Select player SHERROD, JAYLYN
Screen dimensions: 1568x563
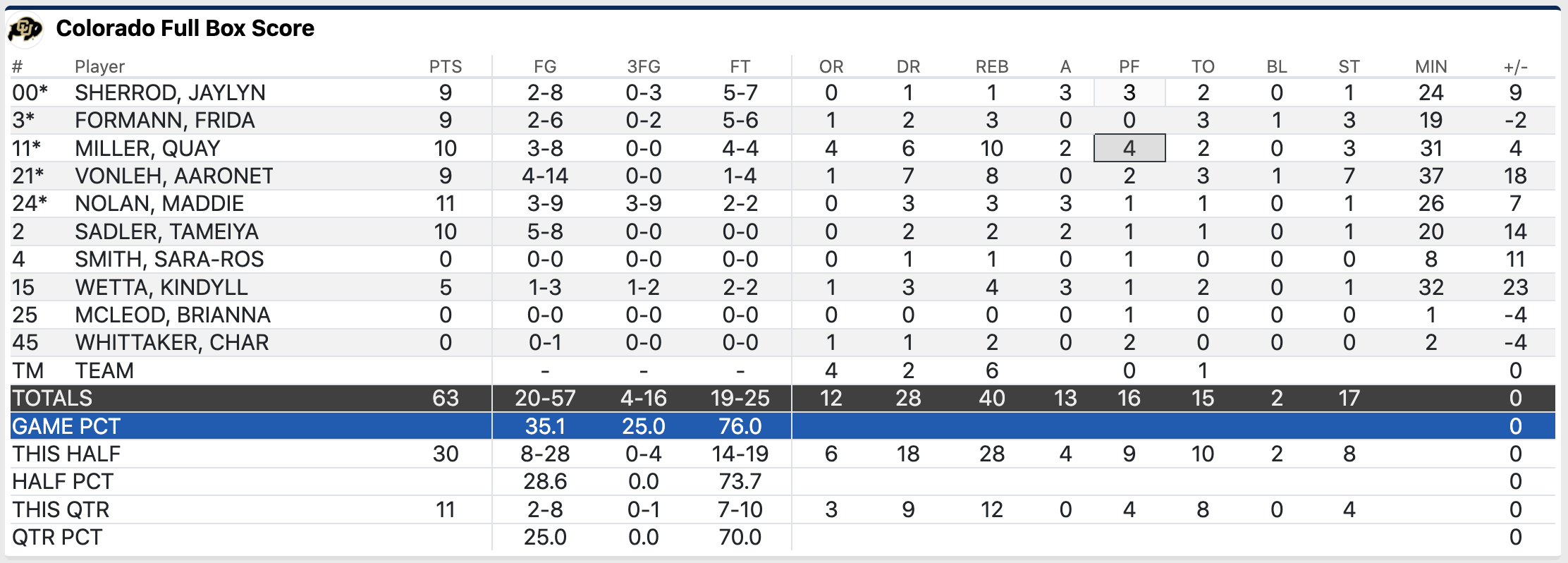pos(170,93)
